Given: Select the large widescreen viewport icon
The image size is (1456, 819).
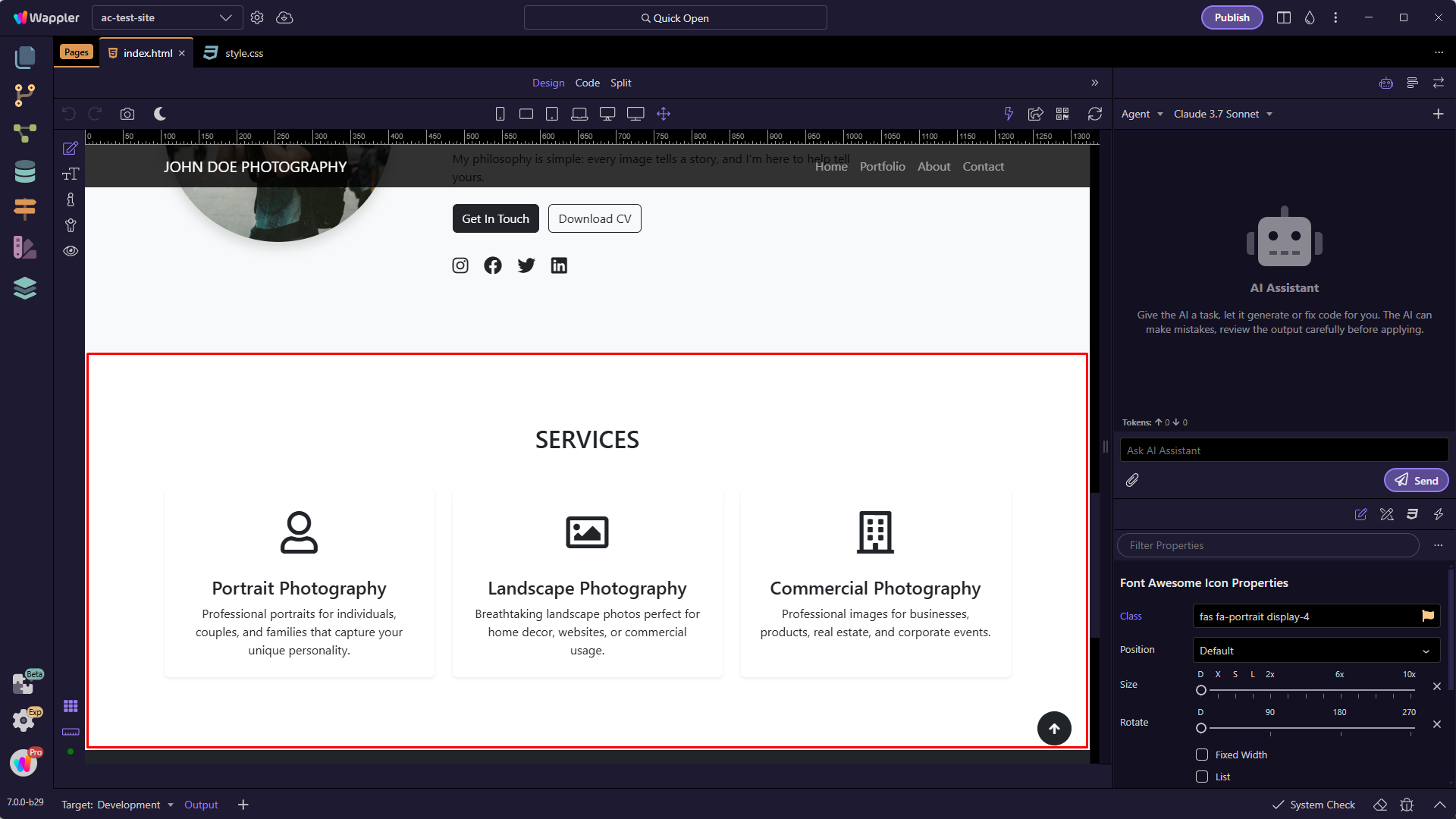Looking at the screenshot, I should click(635, 114).
